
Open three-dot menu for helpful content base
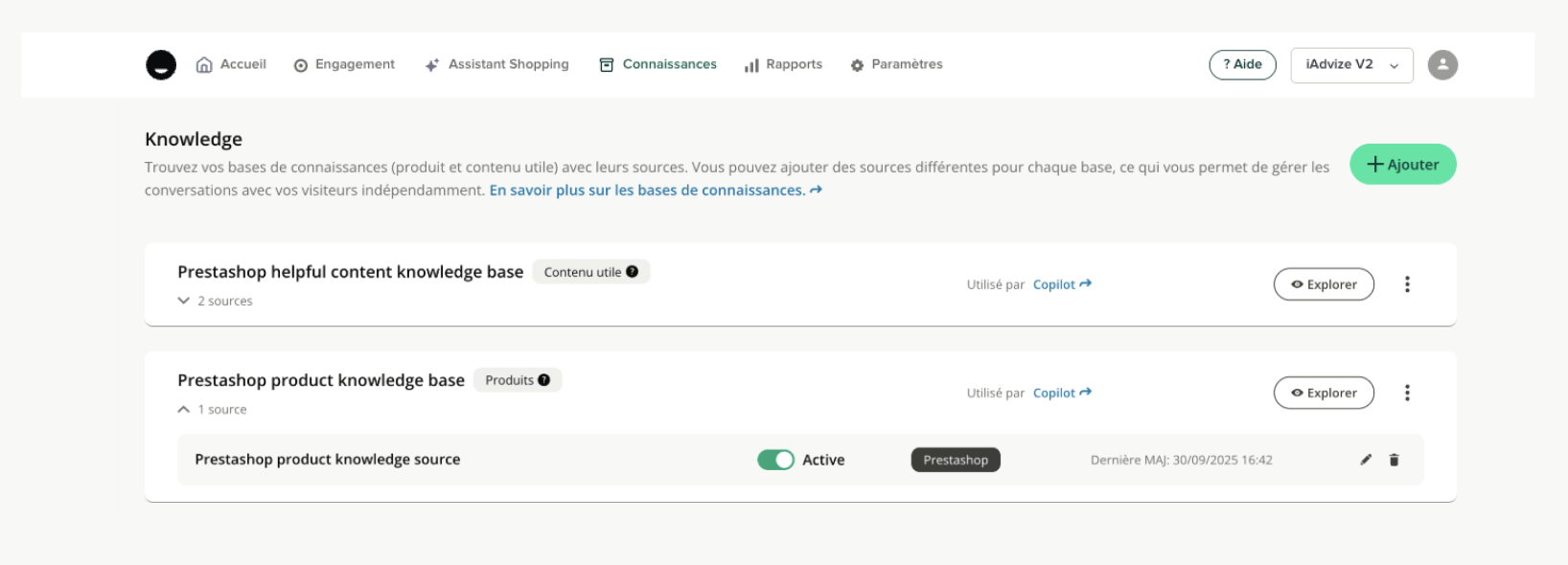point(1407,284)
